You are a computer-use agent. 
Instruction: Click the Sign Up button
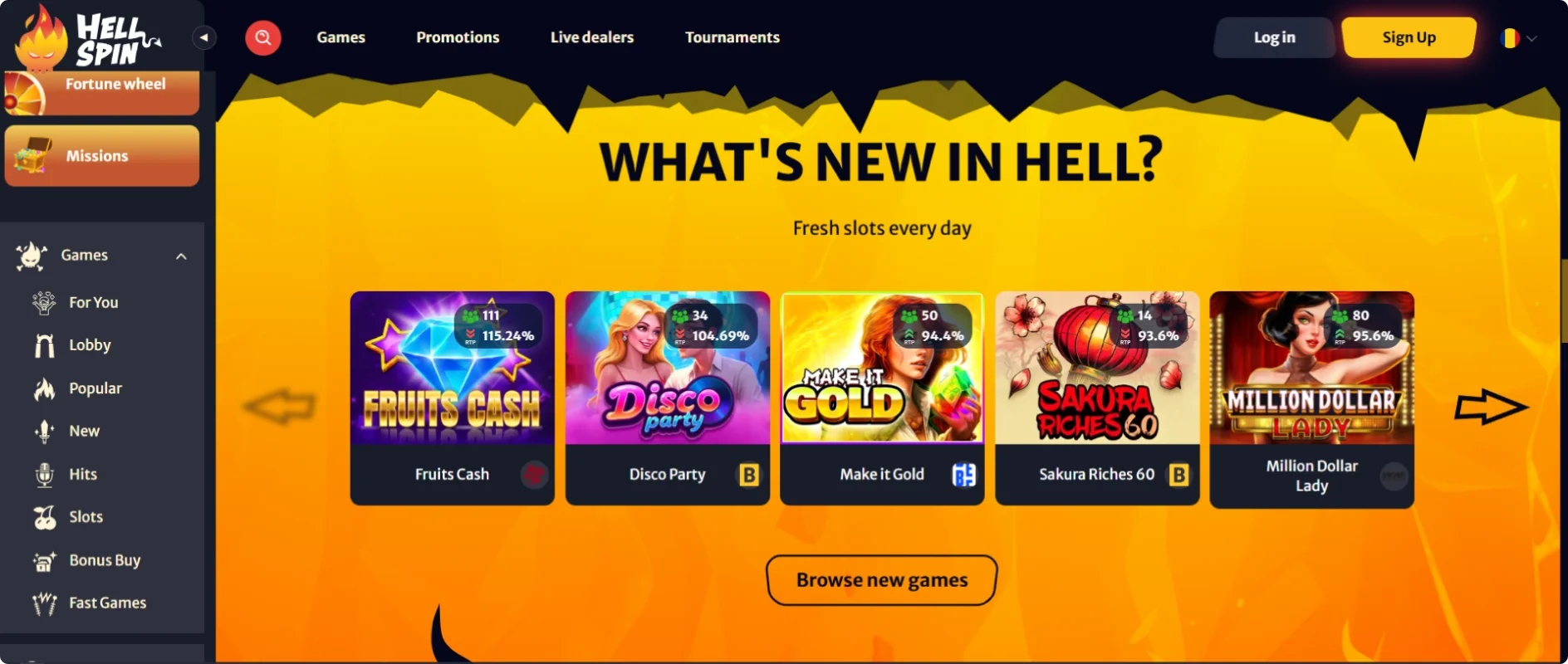click(x=1409, y=37)
